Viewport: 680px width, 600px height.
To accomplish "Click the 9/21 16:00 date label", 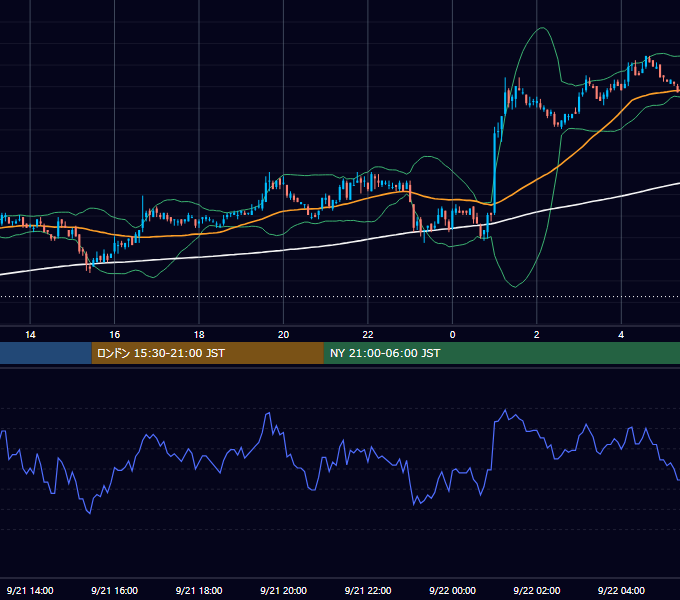I will [114, 590].
